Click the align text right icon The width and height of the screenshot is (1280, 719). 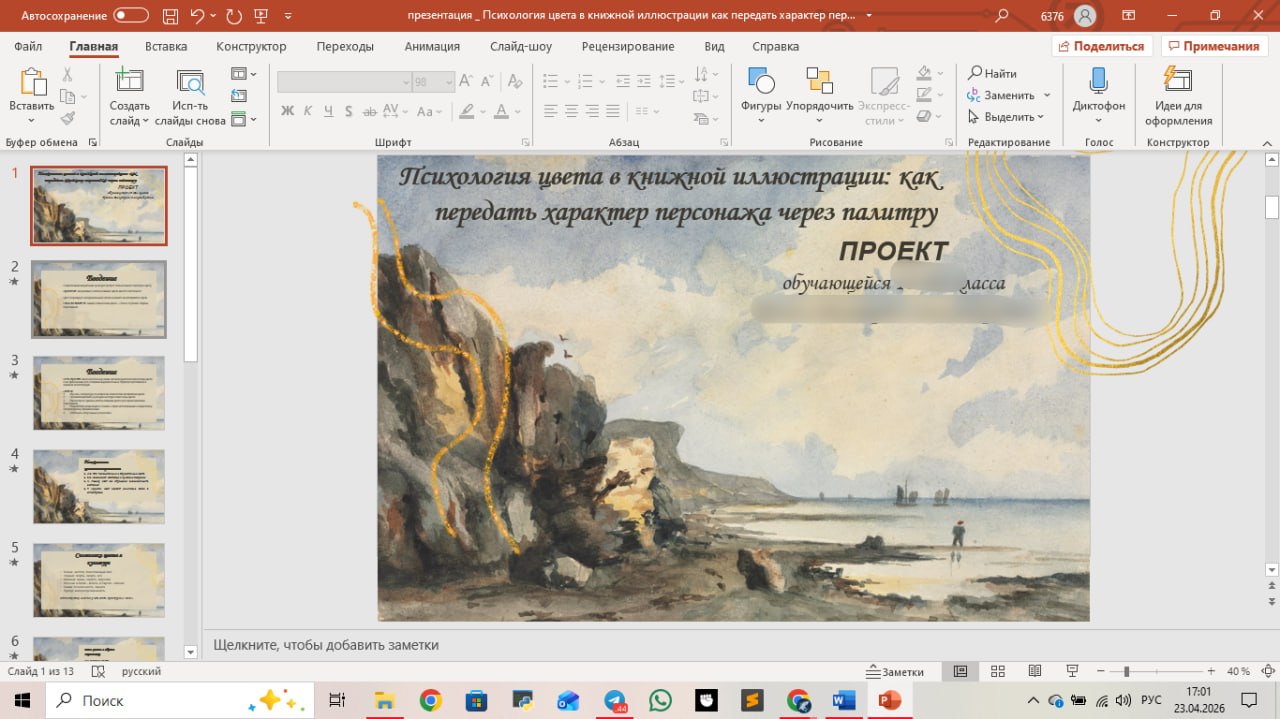592,111
